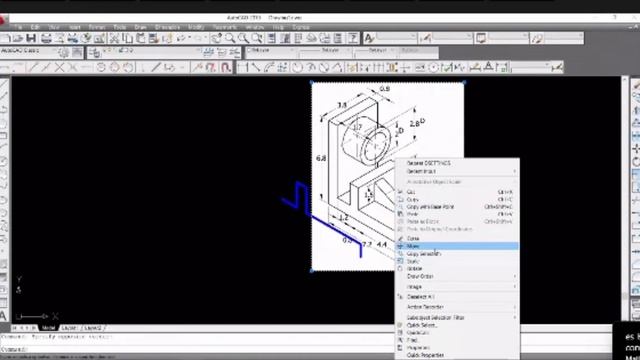Open the lineweight ByLayer dropdown
Viewport: 640px width, 360px height.
376,51
